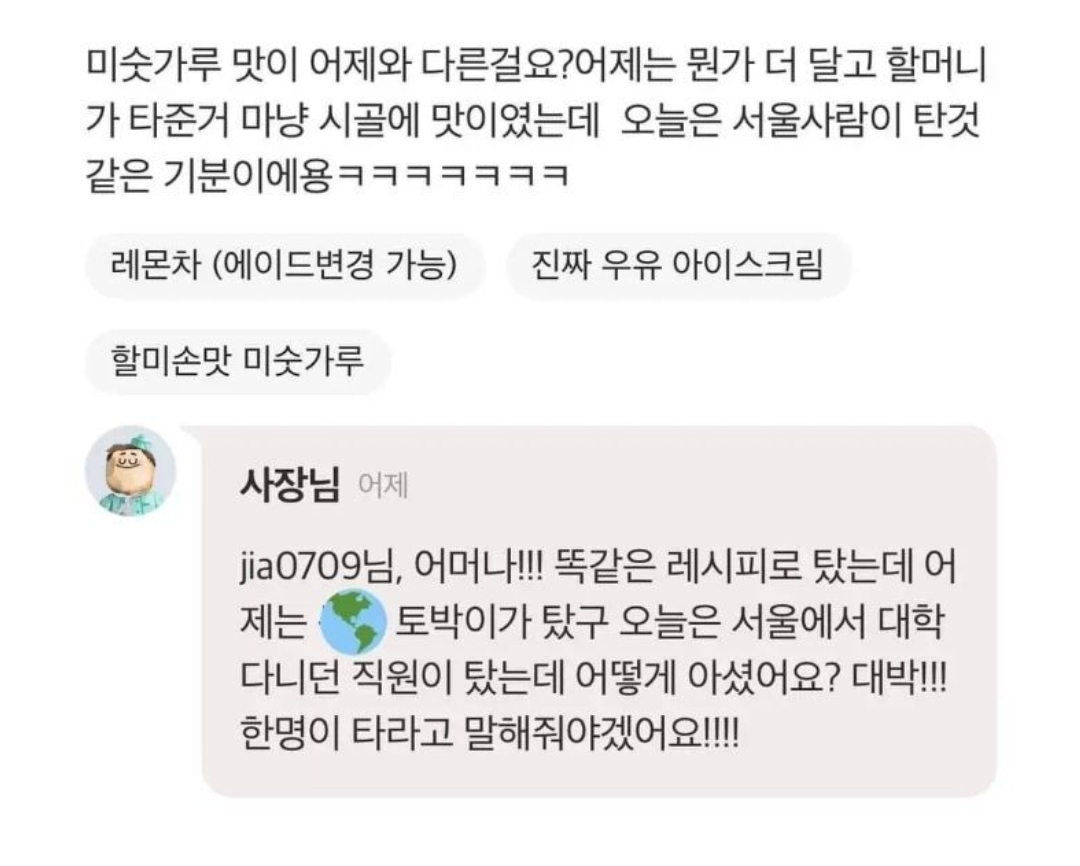Open the 진짜 우유 아이스크림 menu tag

pos(678,265)
